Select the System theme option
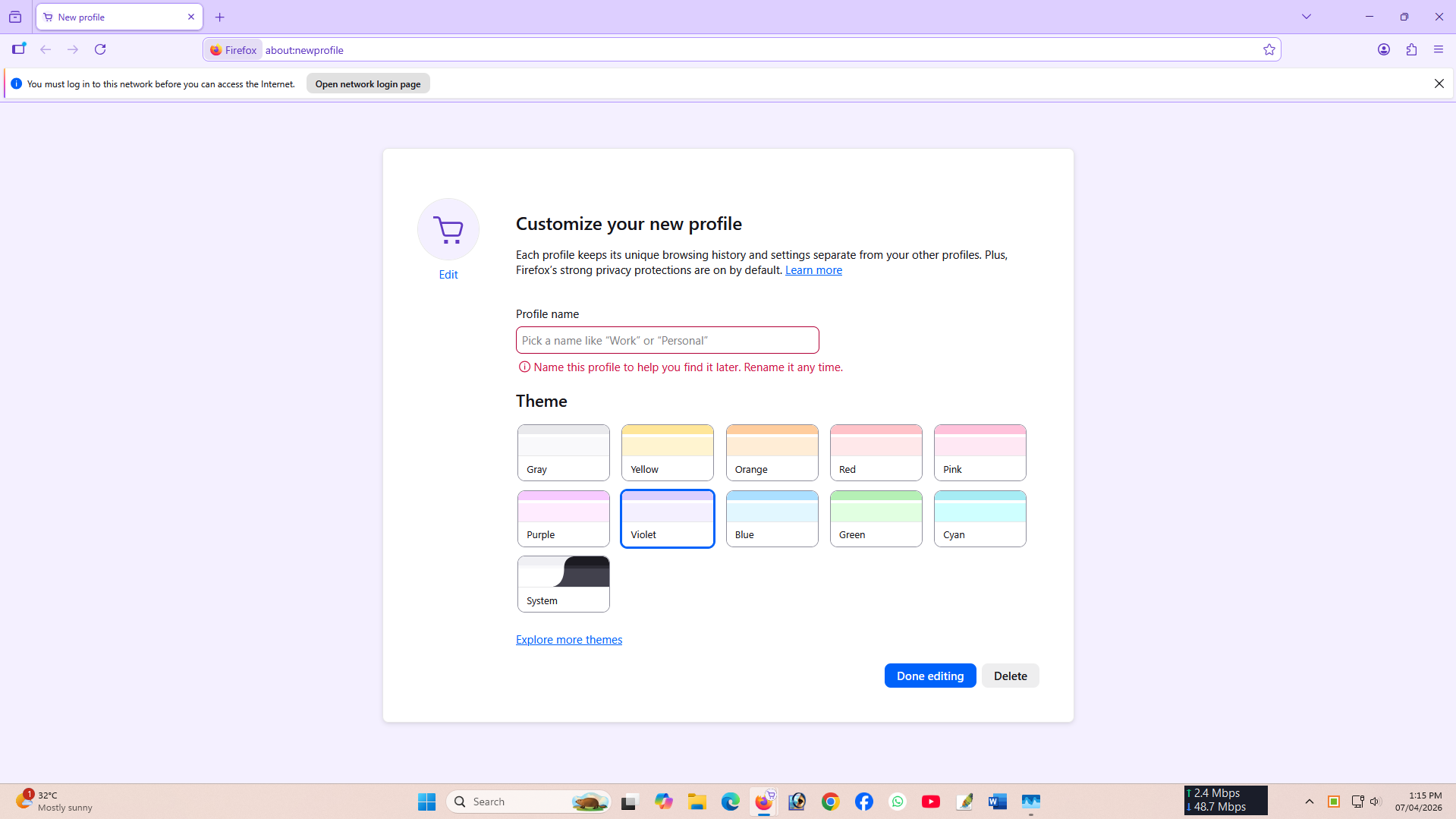 [563, 584]
